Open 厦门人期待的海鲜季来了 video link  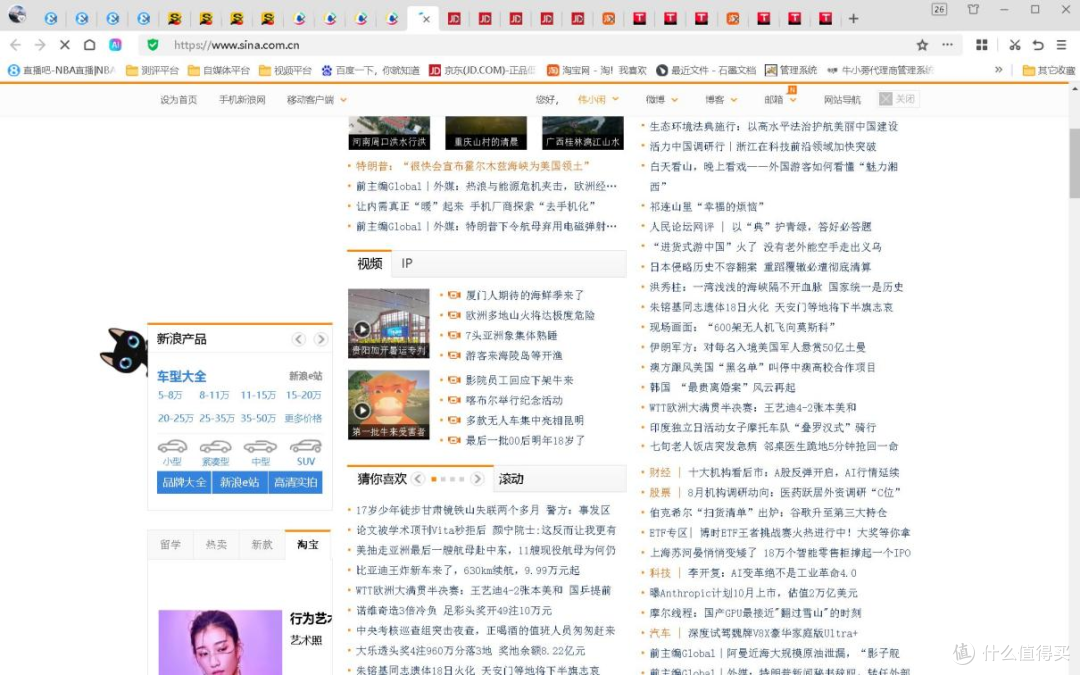[525, 295]
